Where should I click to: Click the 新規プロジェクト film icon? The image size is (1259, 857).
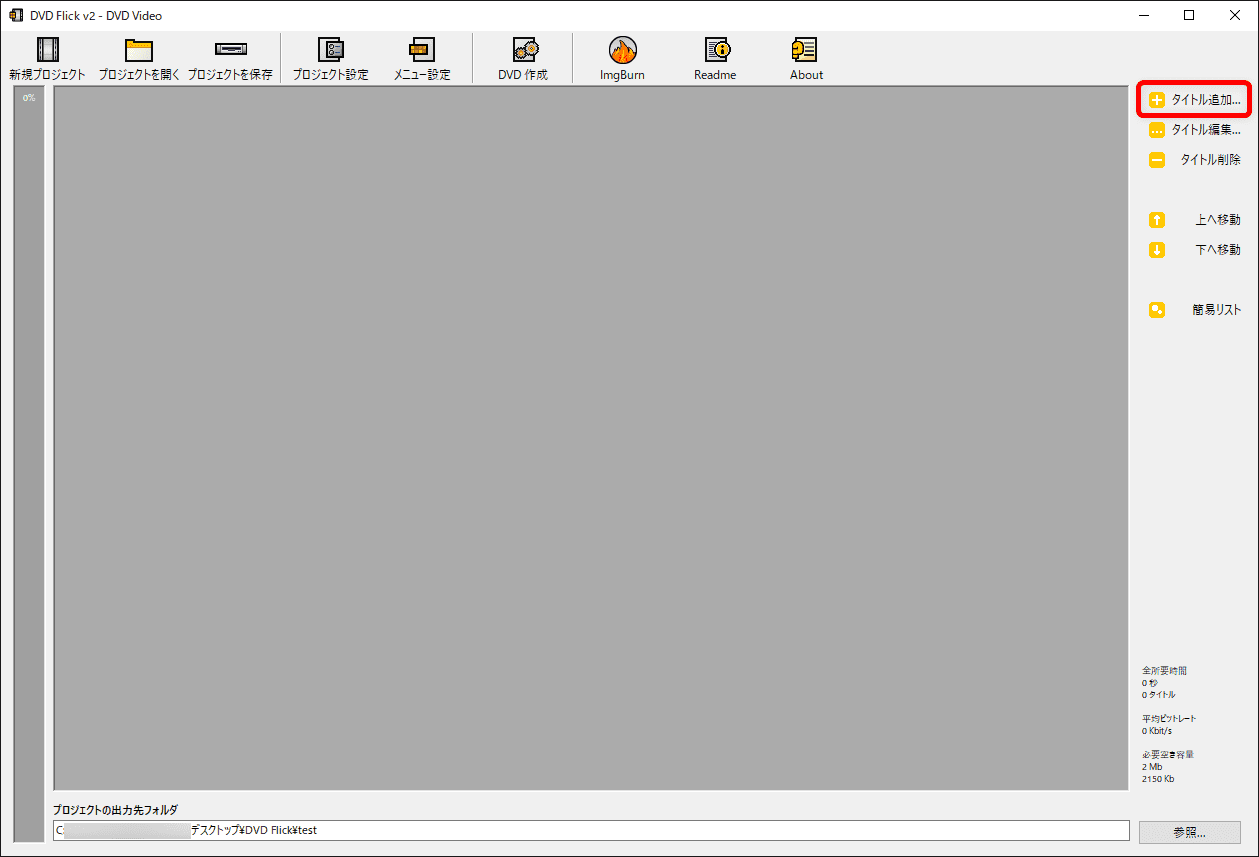click(x=47, y=50)
